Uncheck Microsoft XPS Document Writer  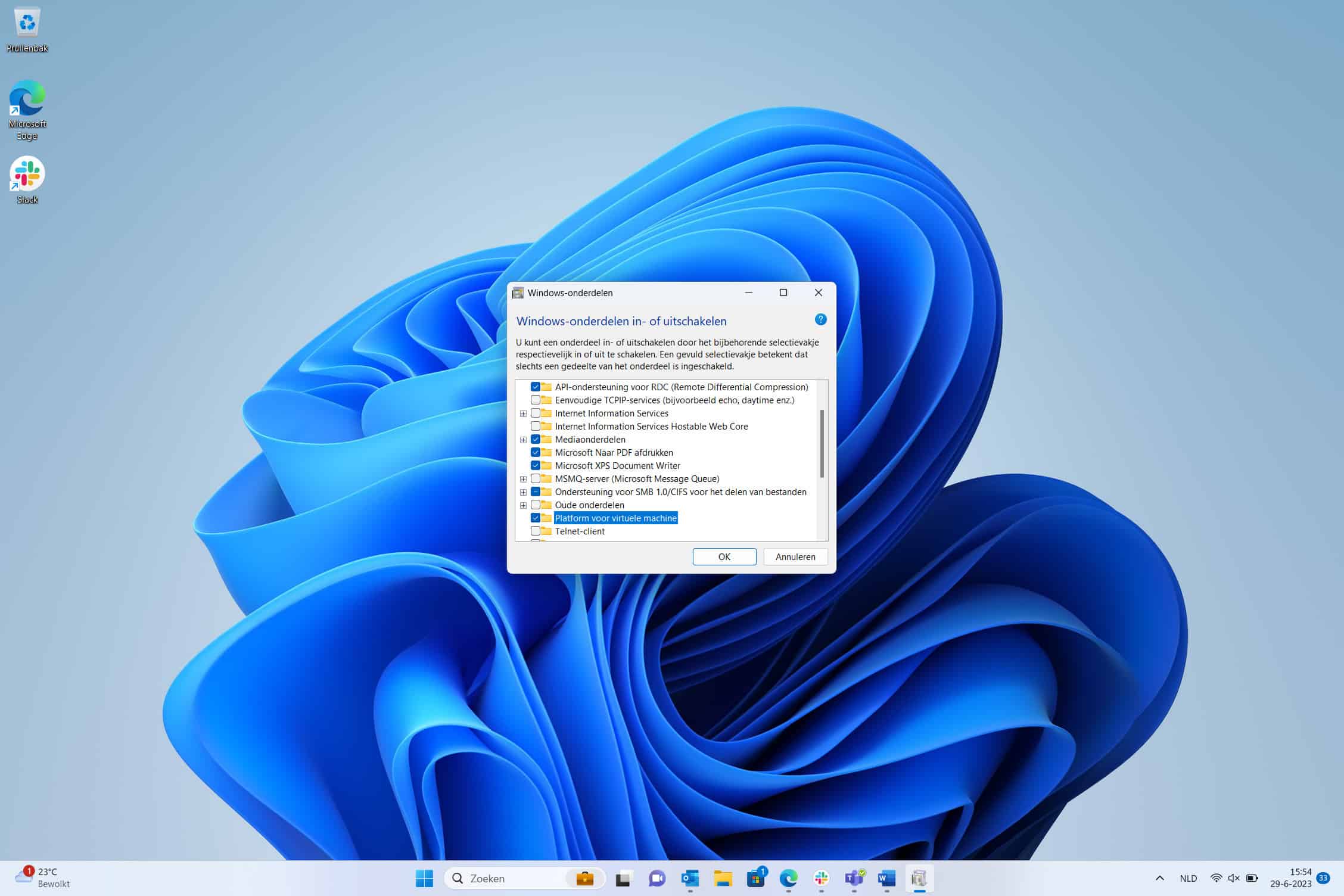(536, 466)
